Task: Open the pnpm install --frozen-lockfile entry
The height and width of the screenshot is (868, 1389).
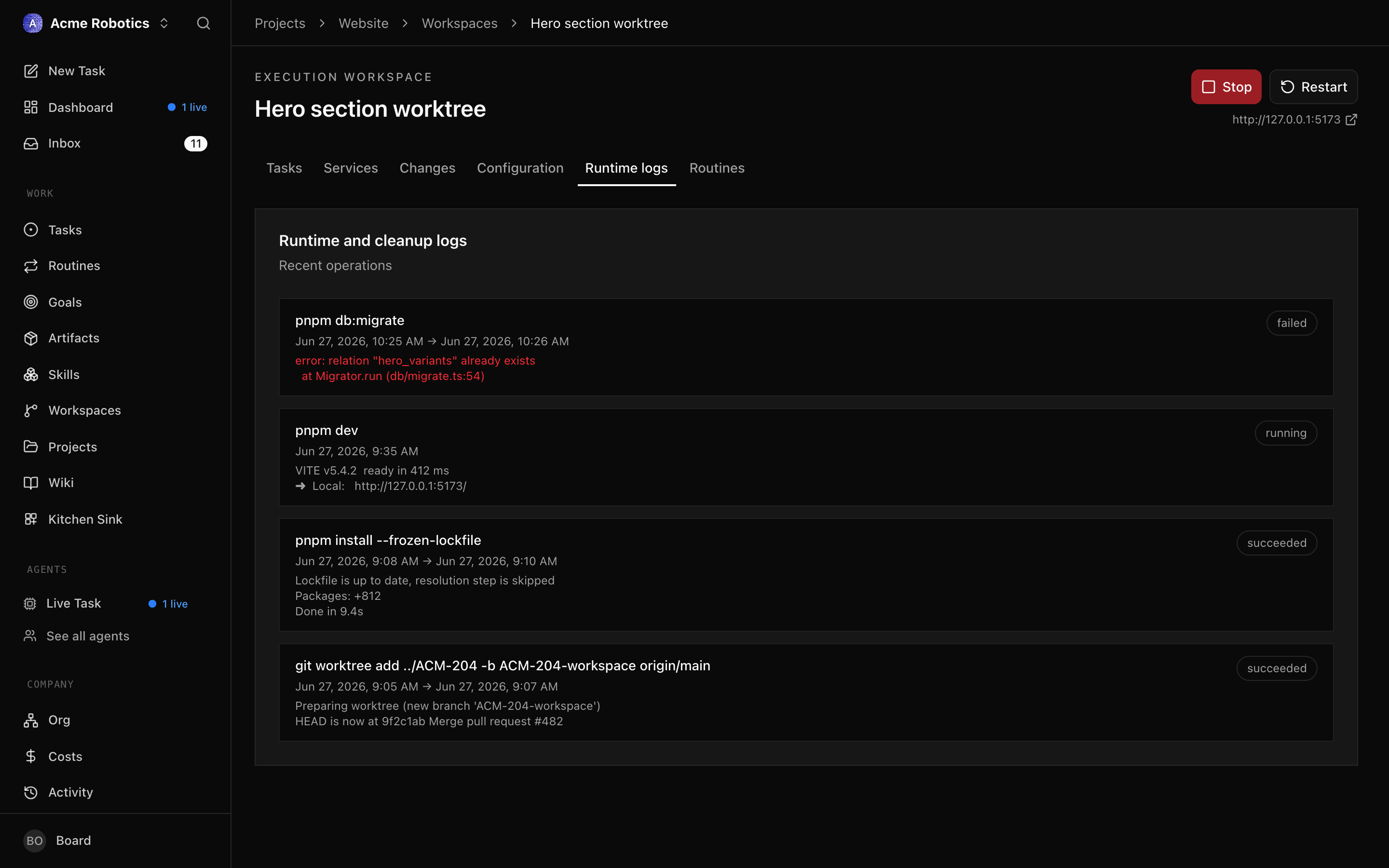Action: point(806,575)
